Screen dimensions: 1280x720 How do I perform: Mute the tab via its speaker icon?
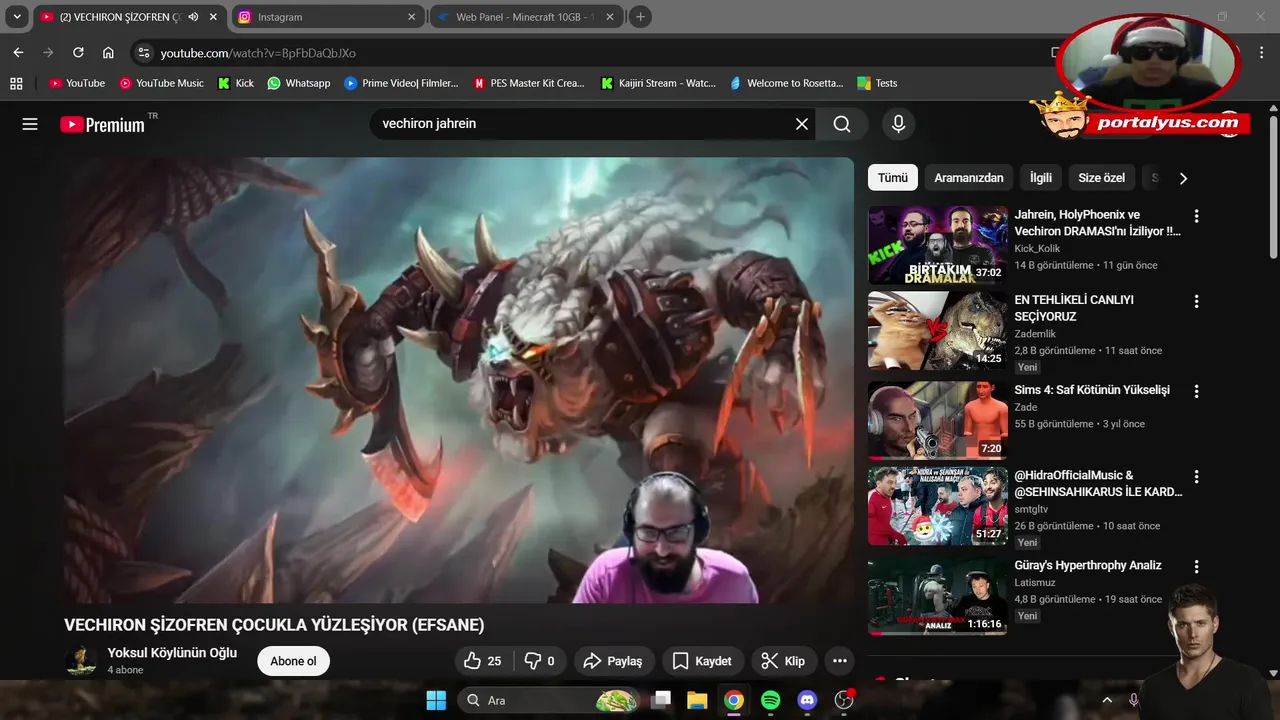(x=193, y=17)
